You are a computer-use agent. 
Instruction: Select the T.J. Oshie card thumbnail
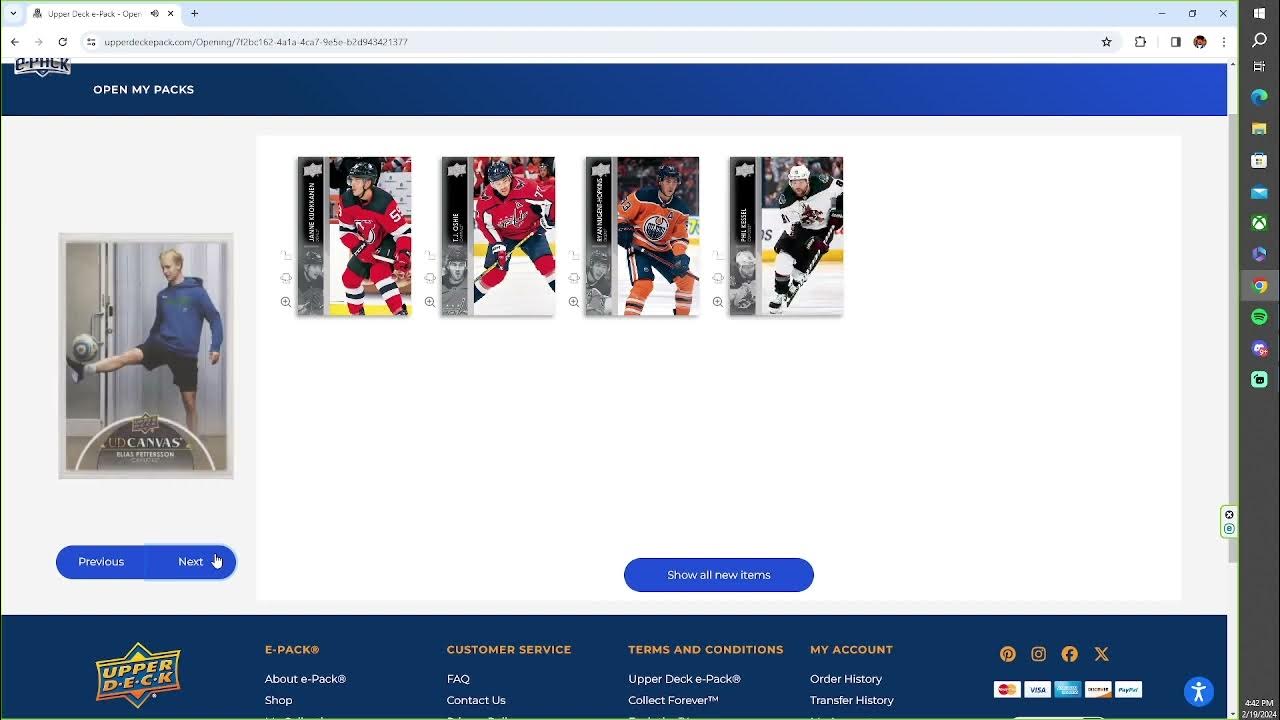point(498,236)
